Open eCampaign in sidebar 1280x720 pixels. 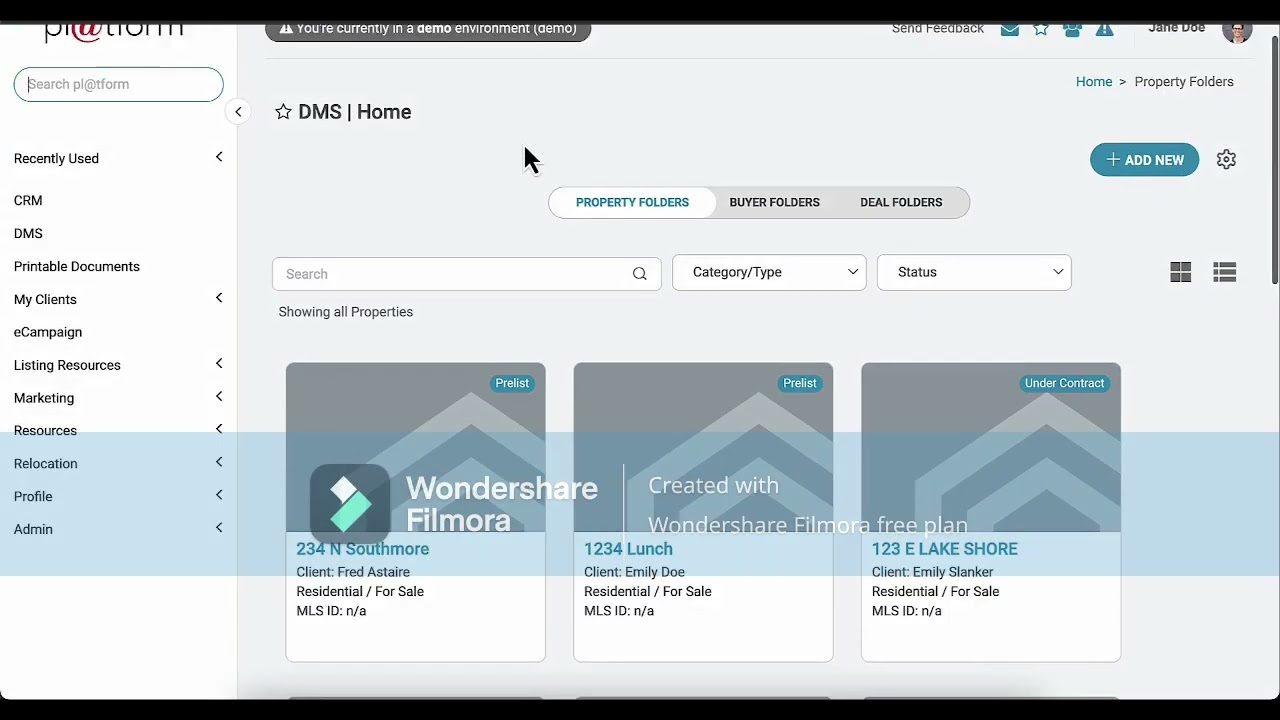tap(48, 332)
